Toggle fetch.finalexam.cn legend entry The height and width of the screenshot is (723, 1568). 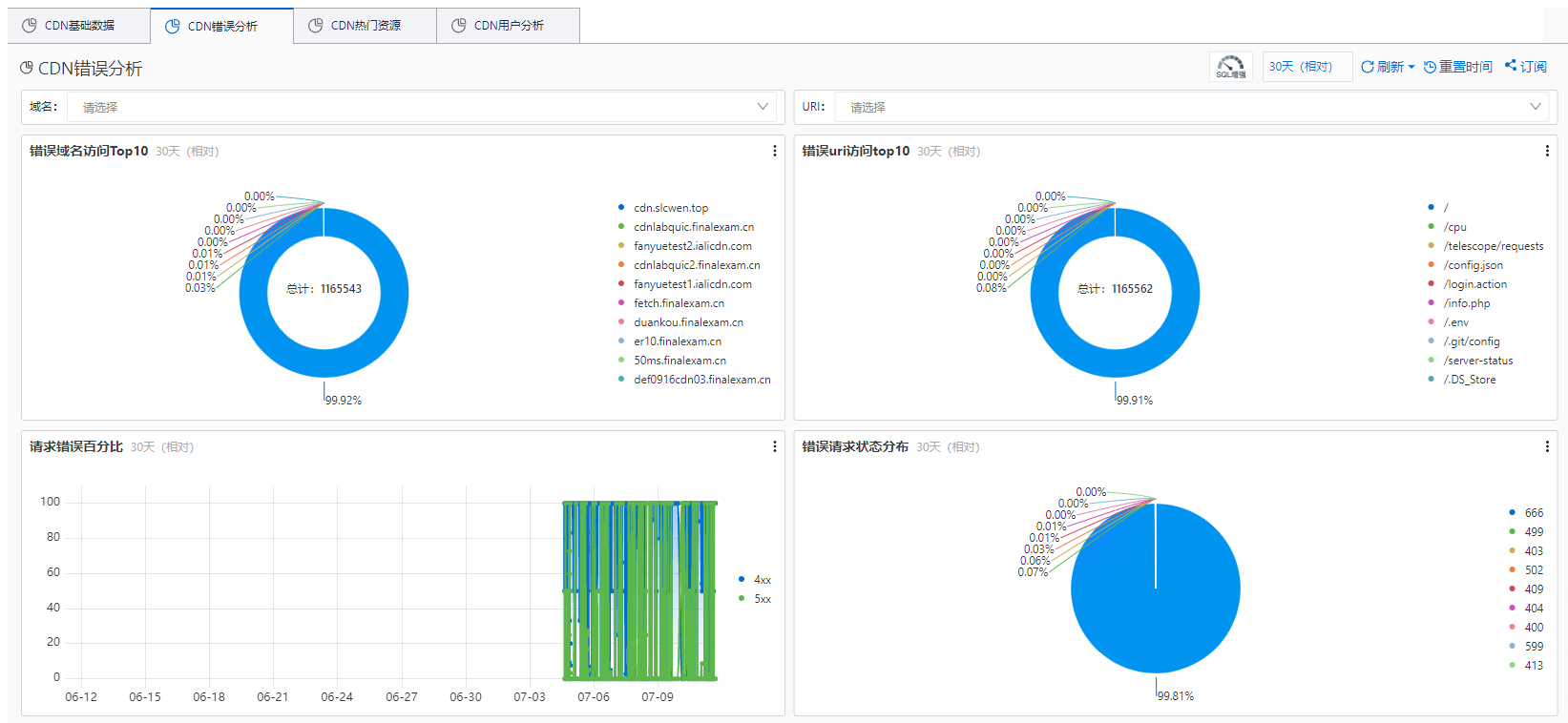671,303
